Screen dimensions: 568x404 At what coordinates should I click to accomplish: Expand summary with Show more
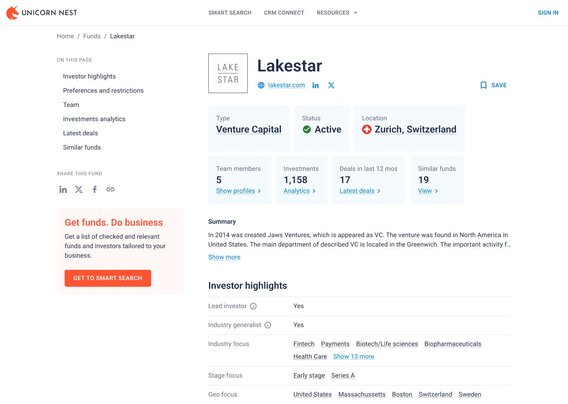tap(224, 257)
